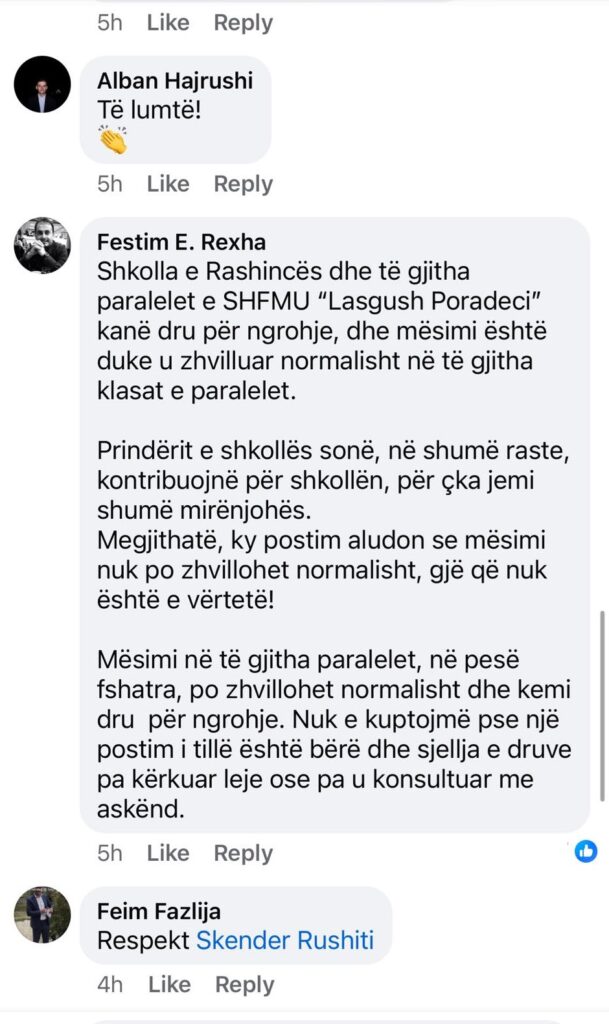The height and width of the screenshot is (1024, 609).
Task: Like Feim Fazlija's comment
Action: coord(169,984)
